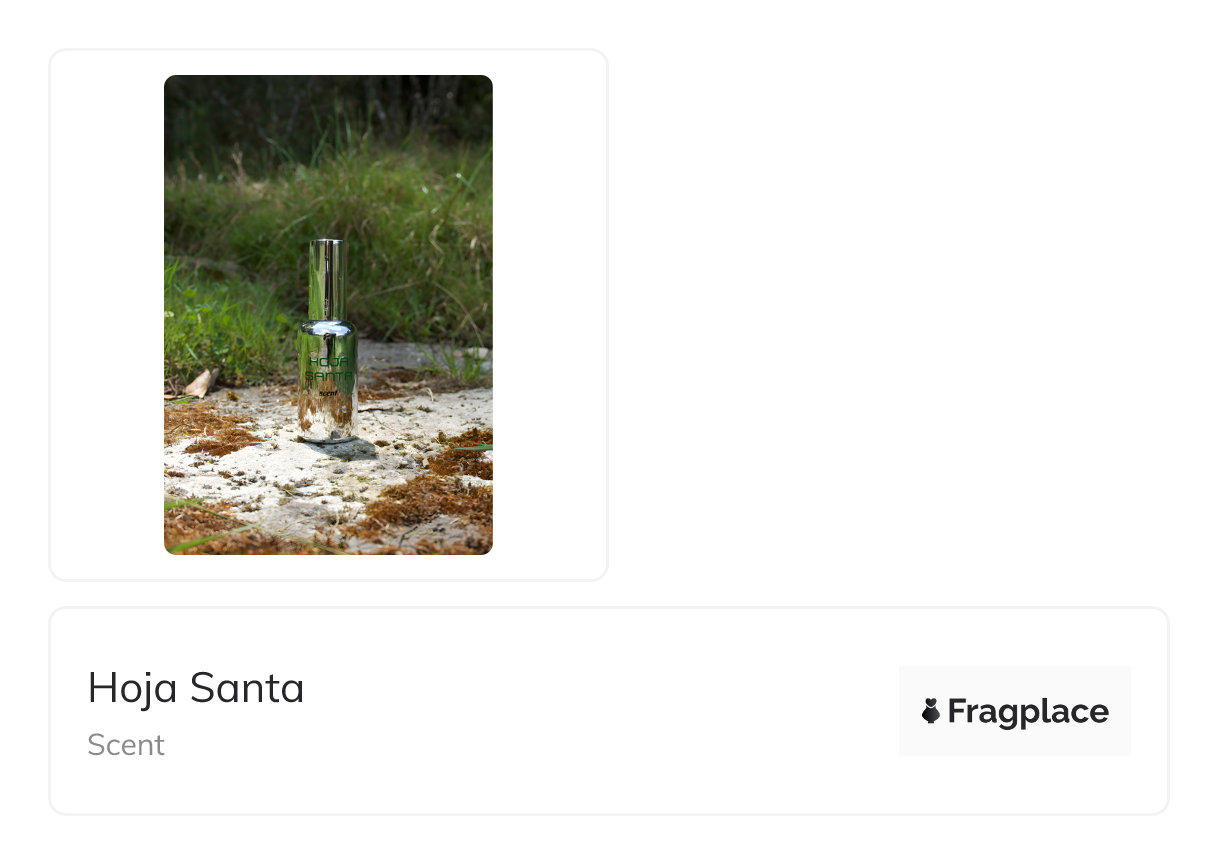The width and height of the screenshot is (1218, 864).
Task: Click the chrome perfume bottle in photo
Action: pyautogui.click(x=328, y=341)
